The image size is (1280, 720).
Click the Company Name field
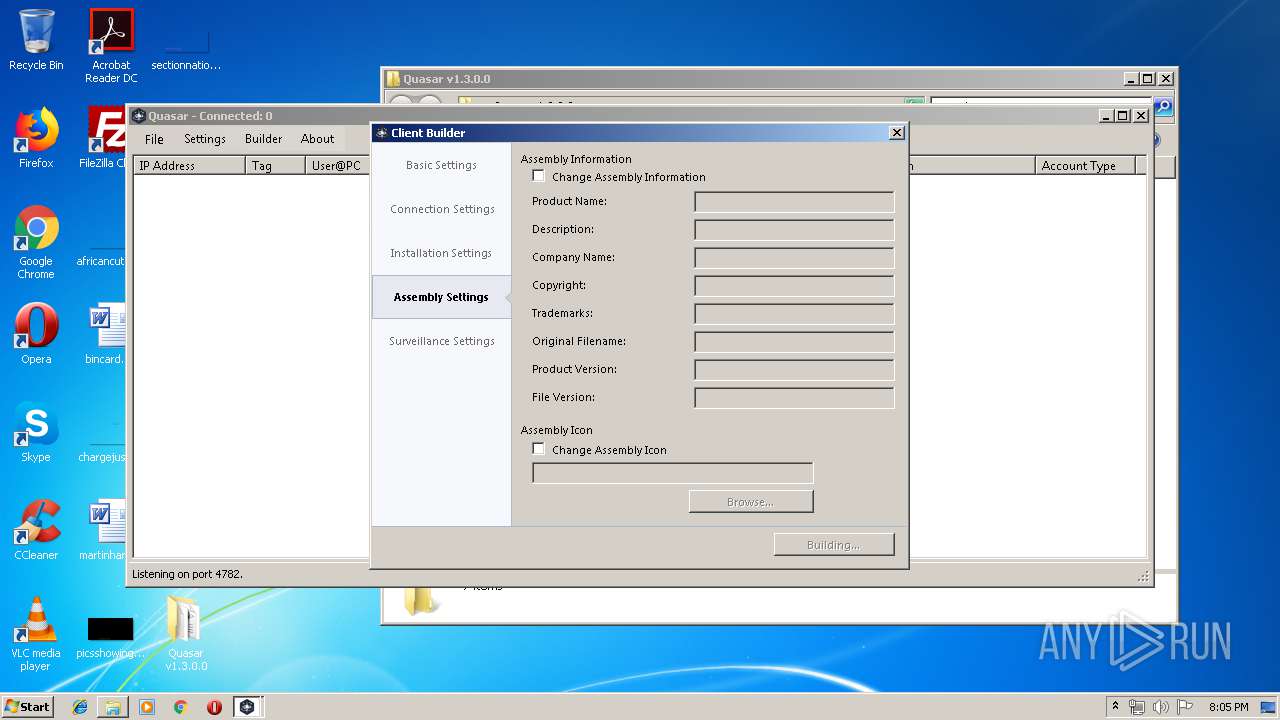pos(794,258)
